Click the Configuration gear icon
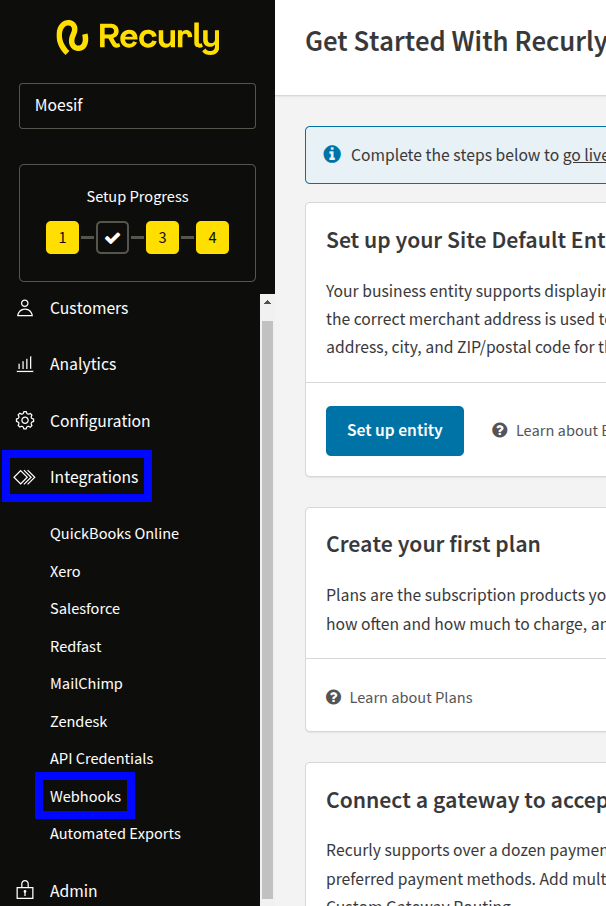The height and width of the screenshot is (906, 606). coord(25,421)
